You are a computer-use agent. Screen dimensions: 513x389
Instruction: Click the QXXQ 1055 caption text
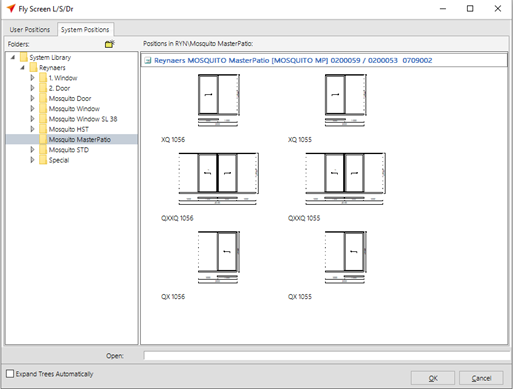304,218
